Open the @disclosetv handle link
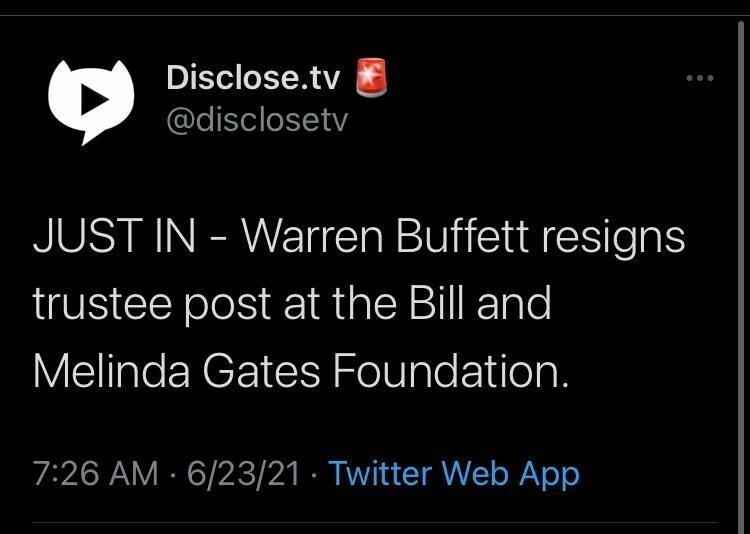The width and height of the screenshot is (750, 534). tap(256, 119)
